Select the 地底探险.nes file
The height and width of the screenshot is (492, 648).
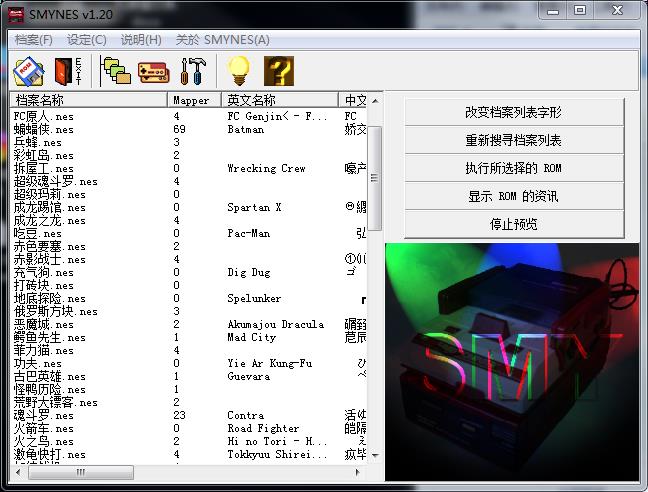50,299
